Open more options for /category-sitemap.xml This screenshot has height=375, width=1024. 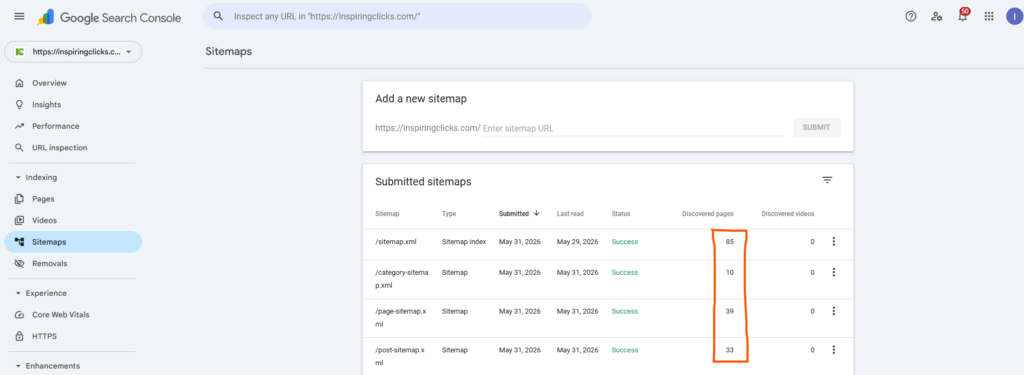pos(833,272)
